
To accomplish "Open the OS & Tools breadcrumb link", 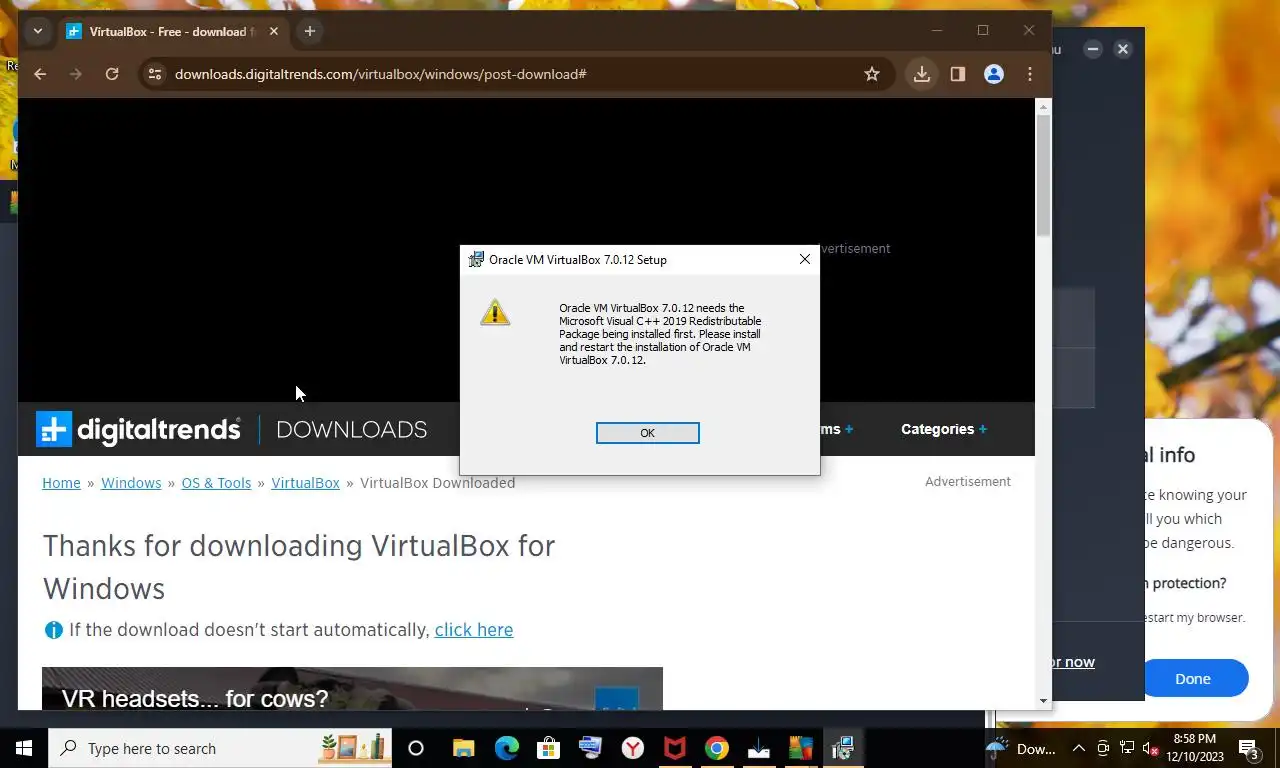I will click(216, 483).
